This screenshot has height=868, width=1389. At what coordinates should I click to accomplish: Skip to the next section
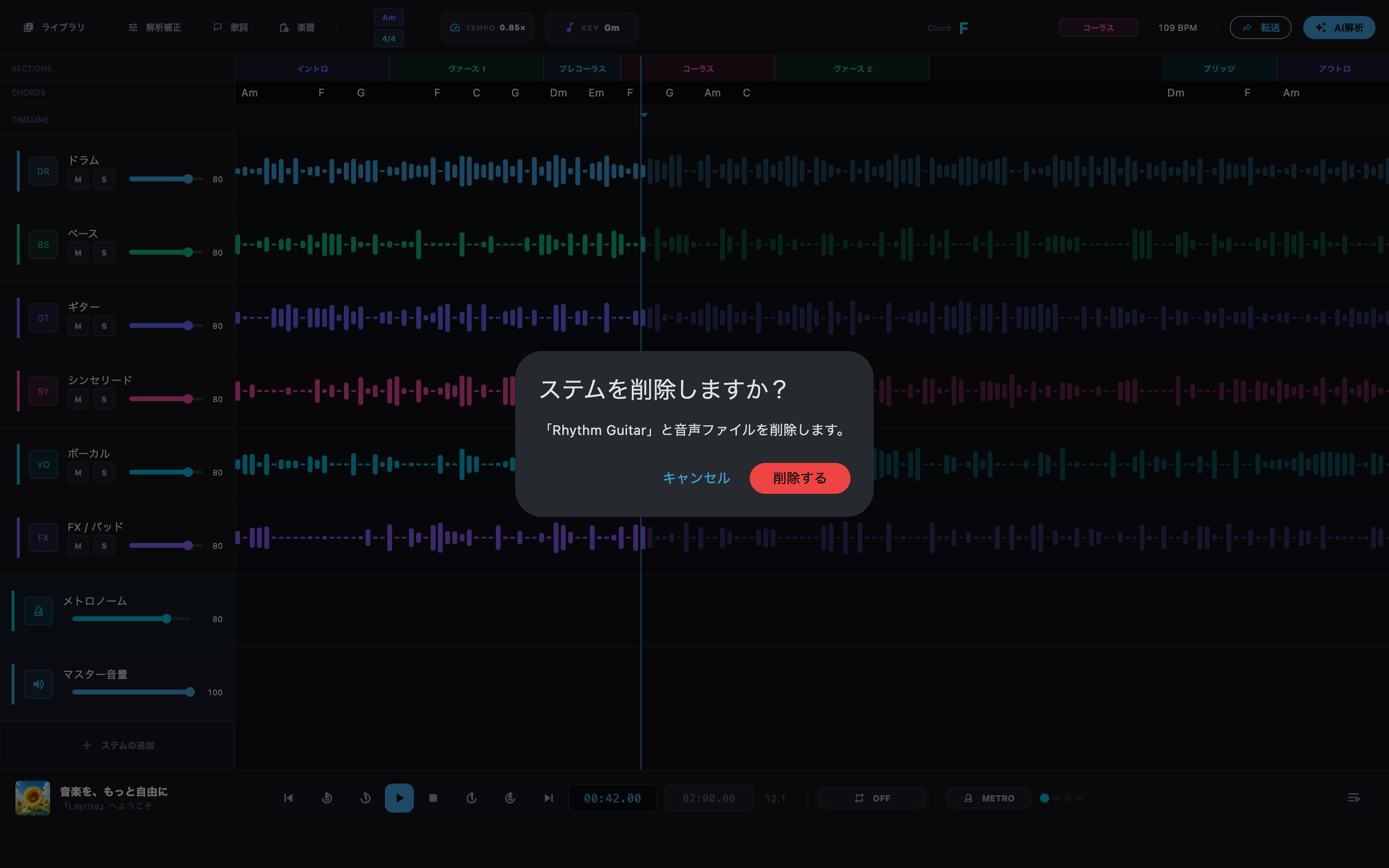[x=549, y=798]
